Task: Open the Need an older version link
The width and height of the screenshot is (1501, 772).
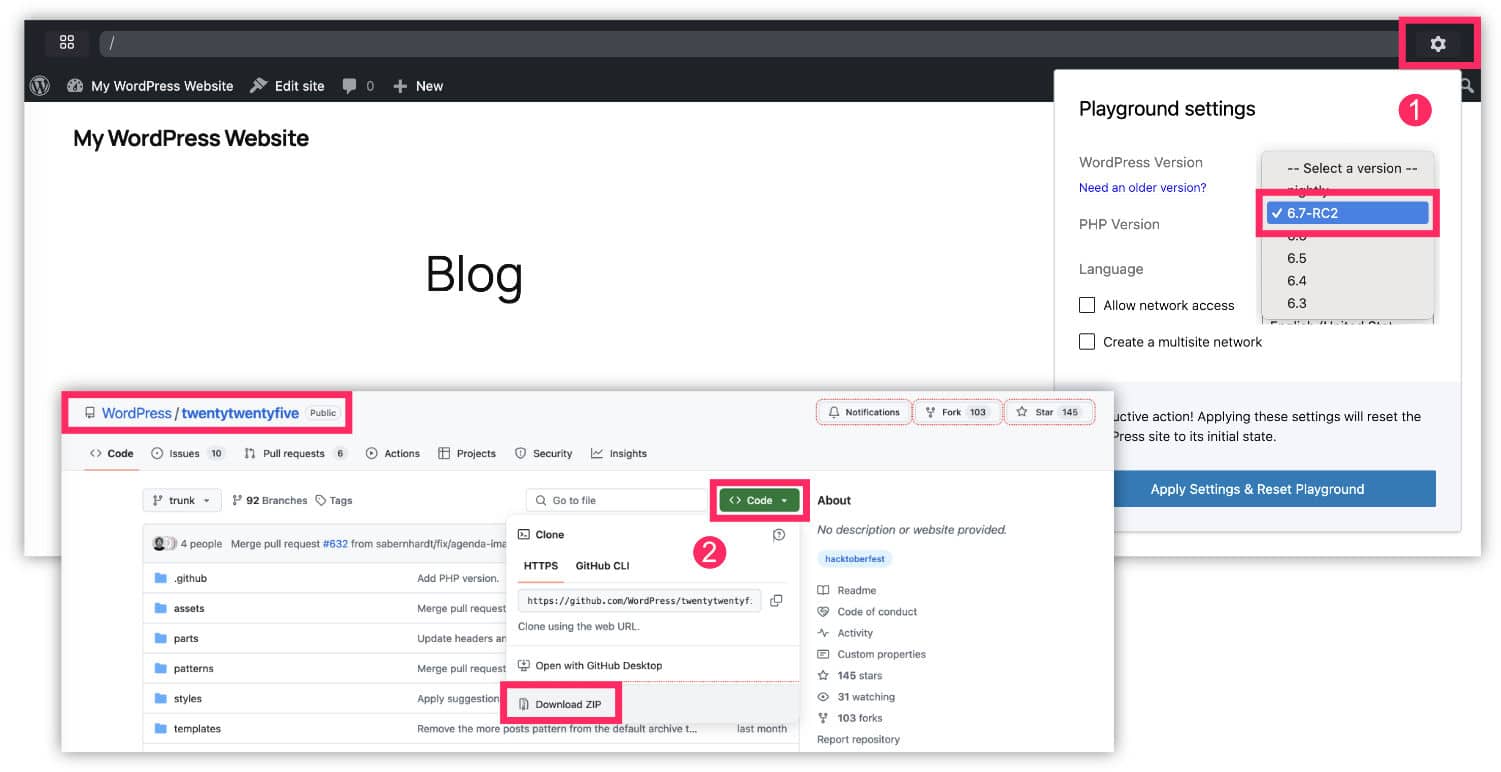Action: [1142, 188]
